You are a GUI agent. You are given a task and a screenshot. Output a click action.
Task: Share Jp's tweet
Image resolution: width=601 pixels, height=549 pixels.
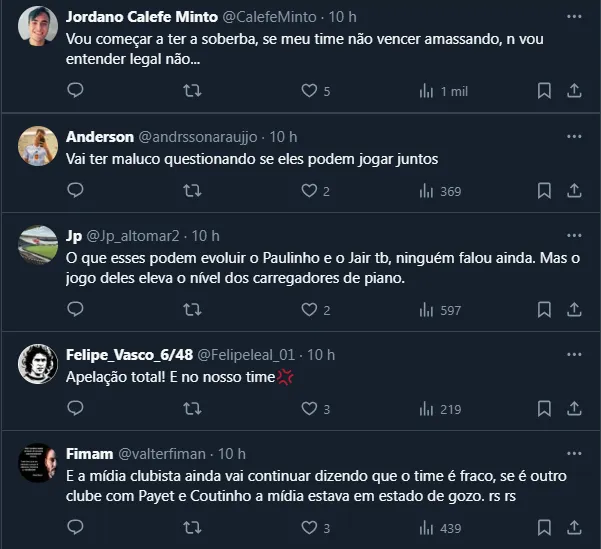[574, 310]
